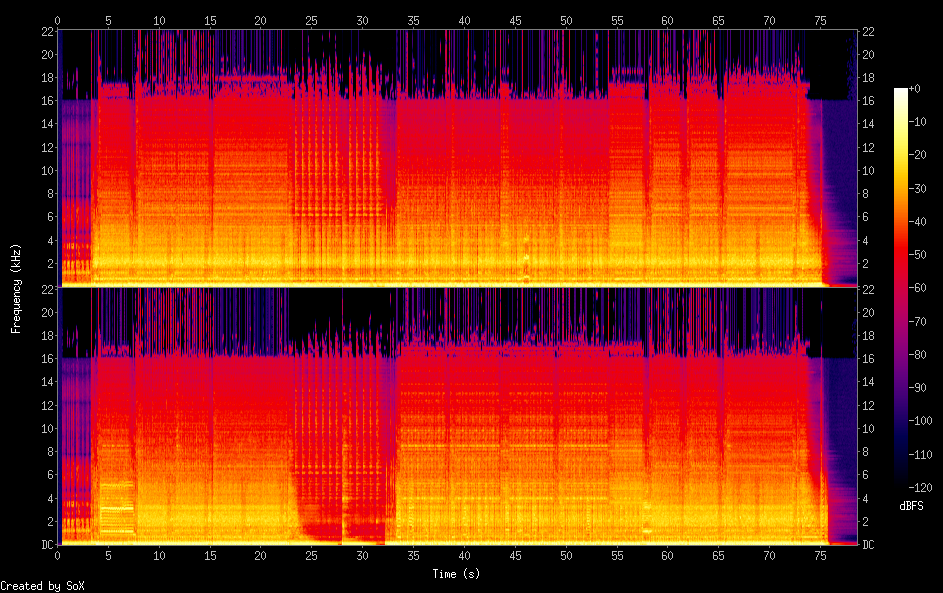Click the "25" tick on bottom time axis
Image resolution: width=943 pixels, height=593 pixels.
pyautogui.click(x=311, y=554)
